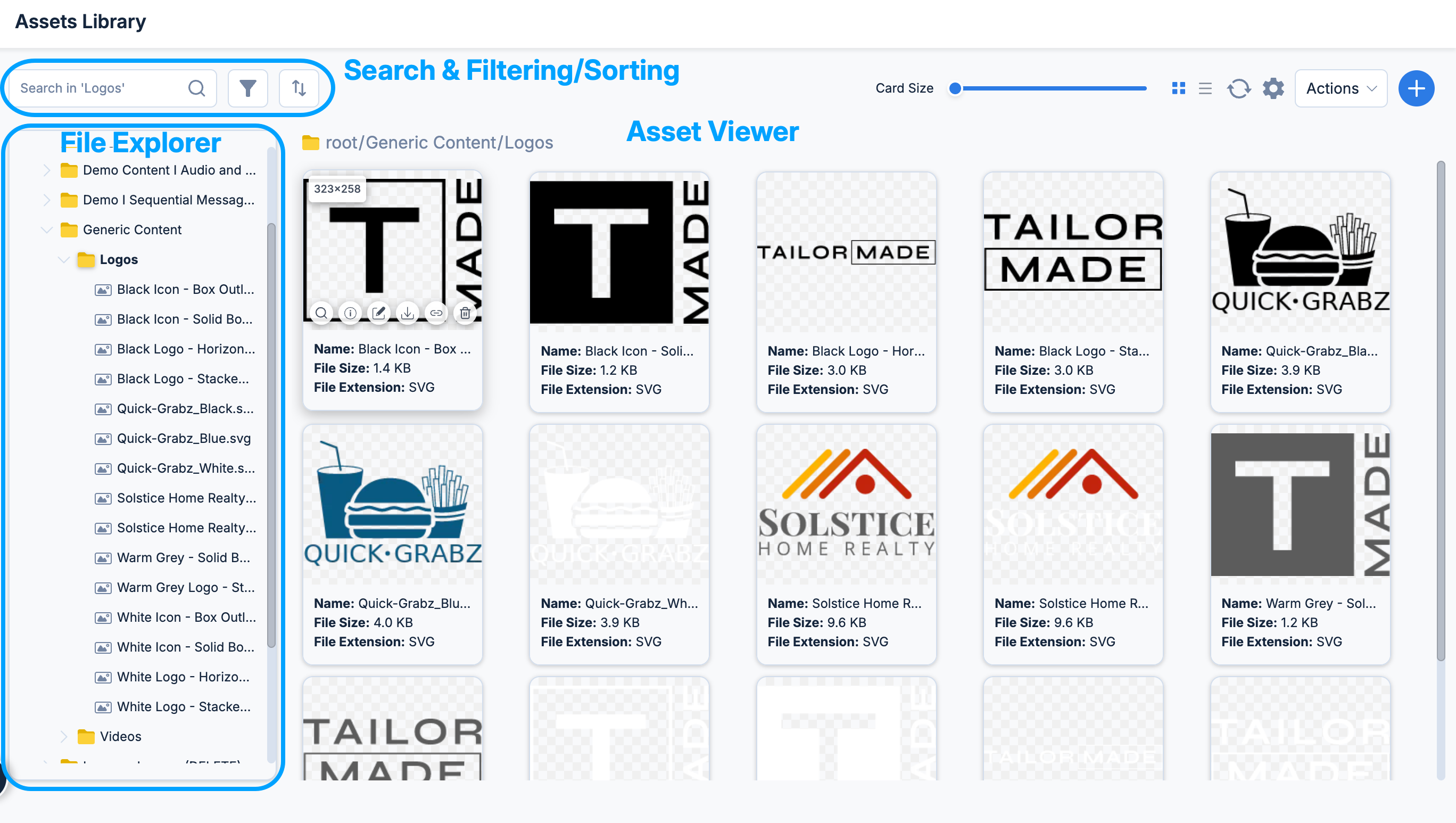This screenshot has width=1456, height=823.
Task: Select Warm Grey Logo - St... file
Action: [x=186, y=588]
